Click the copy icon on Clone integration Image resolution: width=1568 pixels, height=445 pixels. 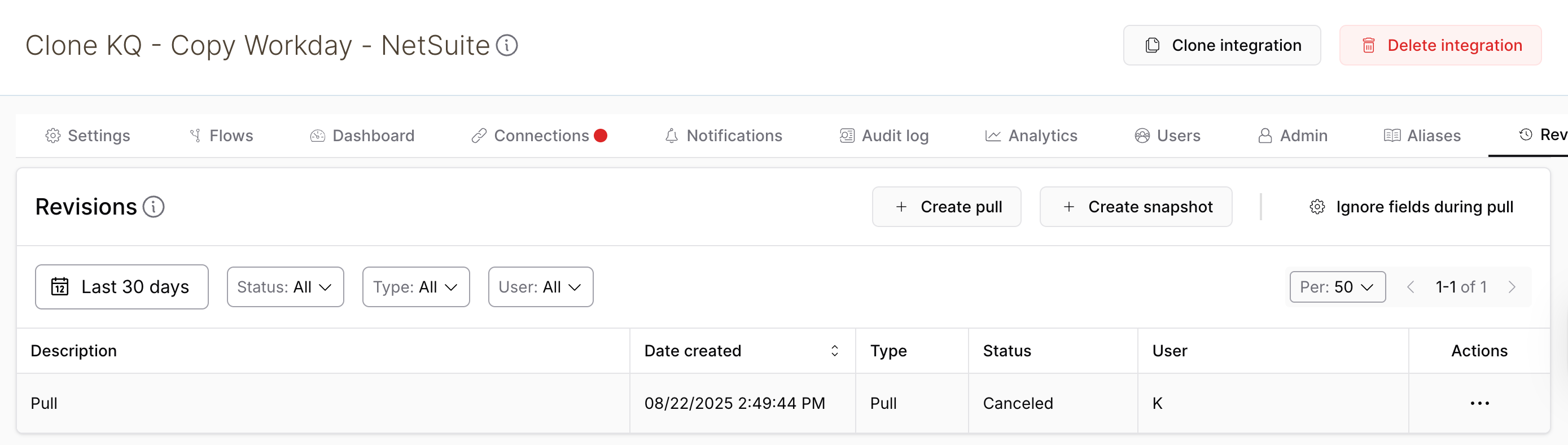pyautogui.click(x=1152, y=46)
